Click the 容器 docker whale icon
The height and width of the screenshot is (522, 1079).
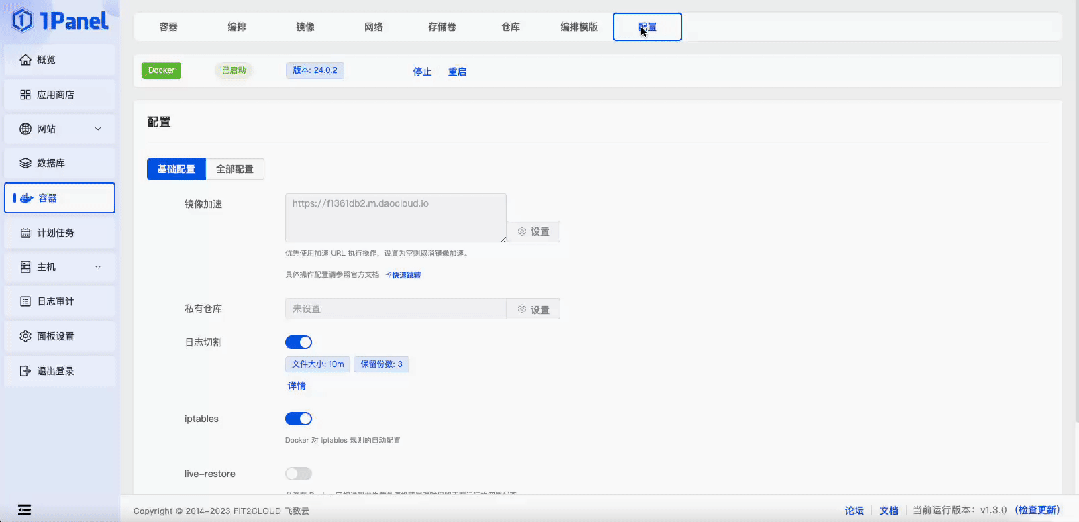pos(27,198)
